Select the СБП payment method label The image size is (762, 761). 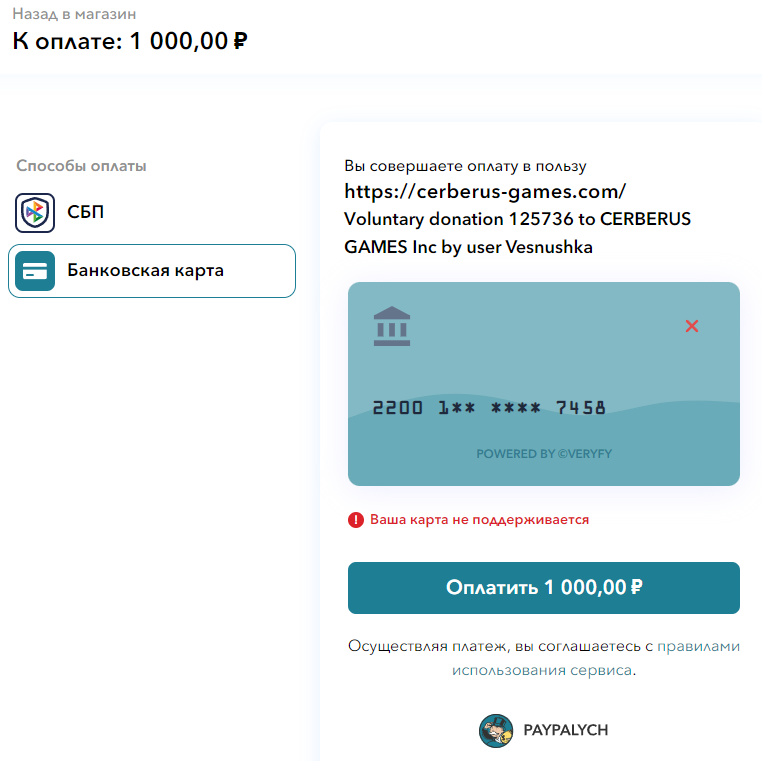click(86, 213)
